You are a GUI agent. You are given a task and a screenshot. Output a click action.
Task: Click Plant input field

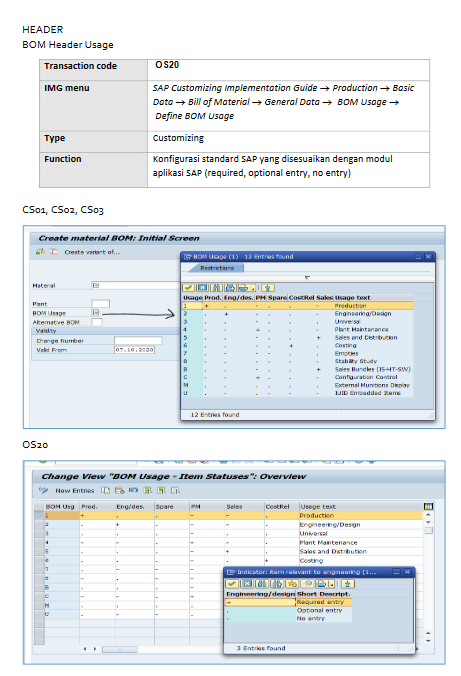tap(100, 304)
